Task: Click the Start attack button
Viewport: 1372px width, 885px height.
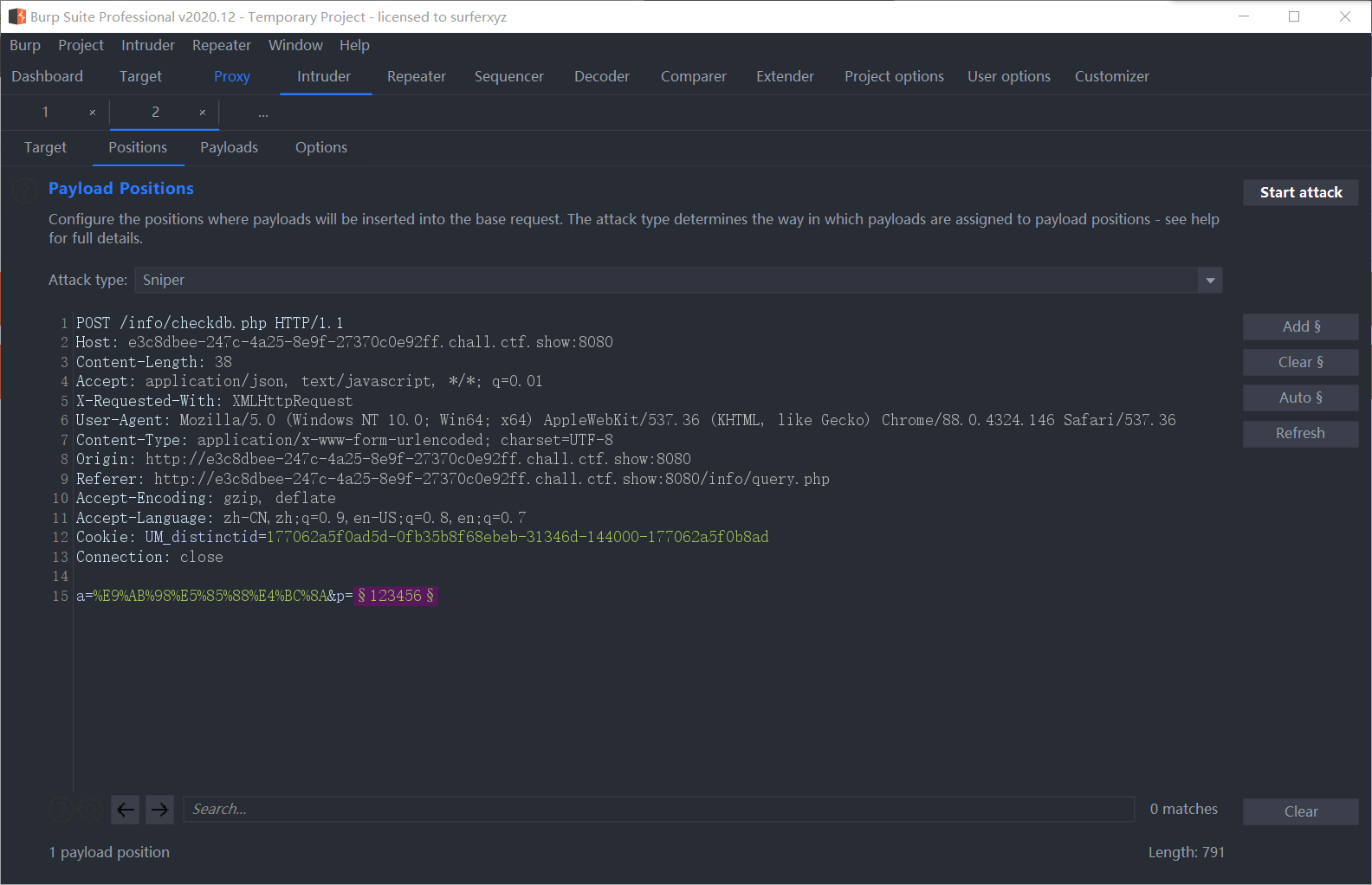Action: coord(1301,192)
